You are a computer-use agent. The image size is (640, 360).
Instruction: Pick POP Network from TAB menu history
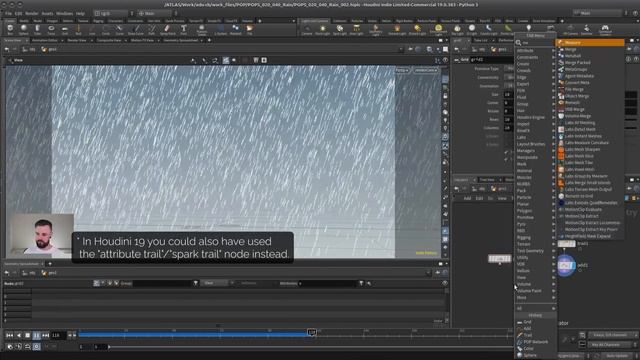tap(535, 342)
